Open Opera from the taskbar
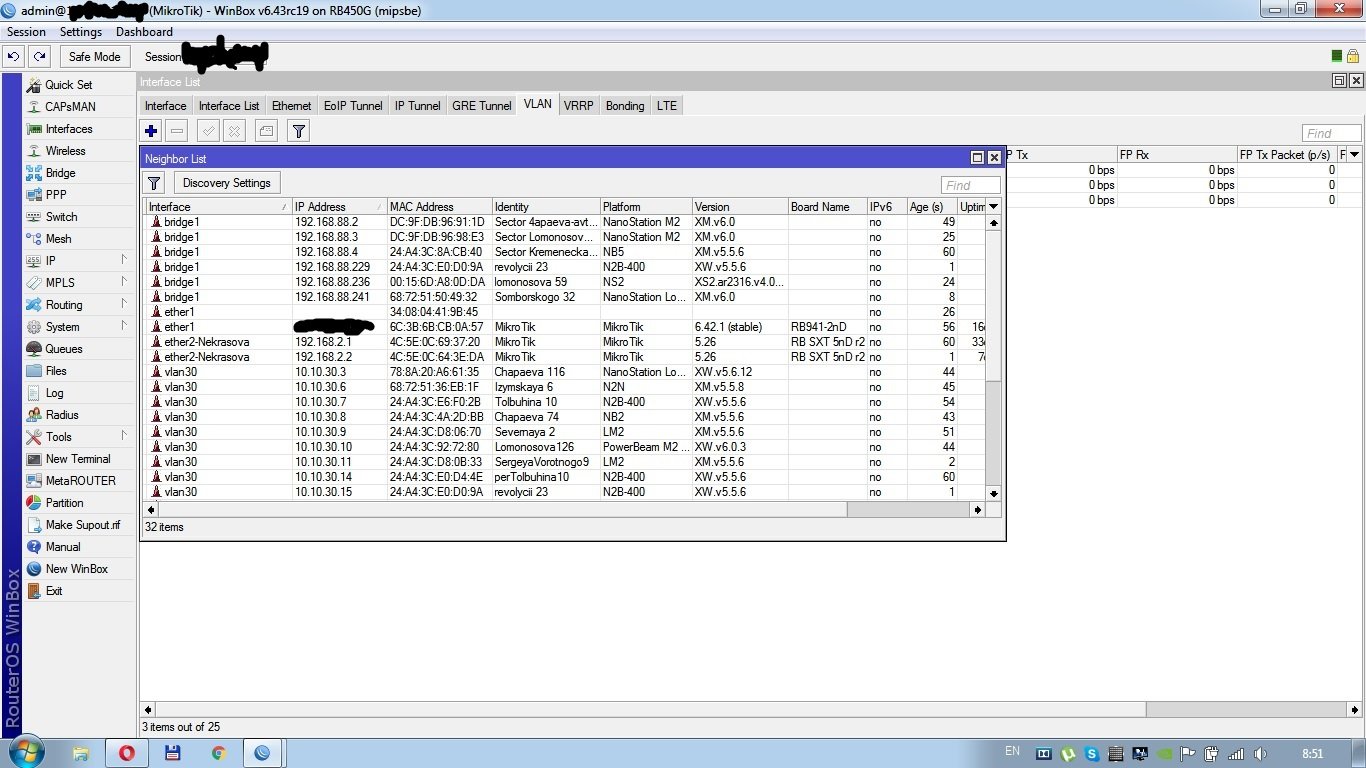The image size is (1366, 768). 127,753
